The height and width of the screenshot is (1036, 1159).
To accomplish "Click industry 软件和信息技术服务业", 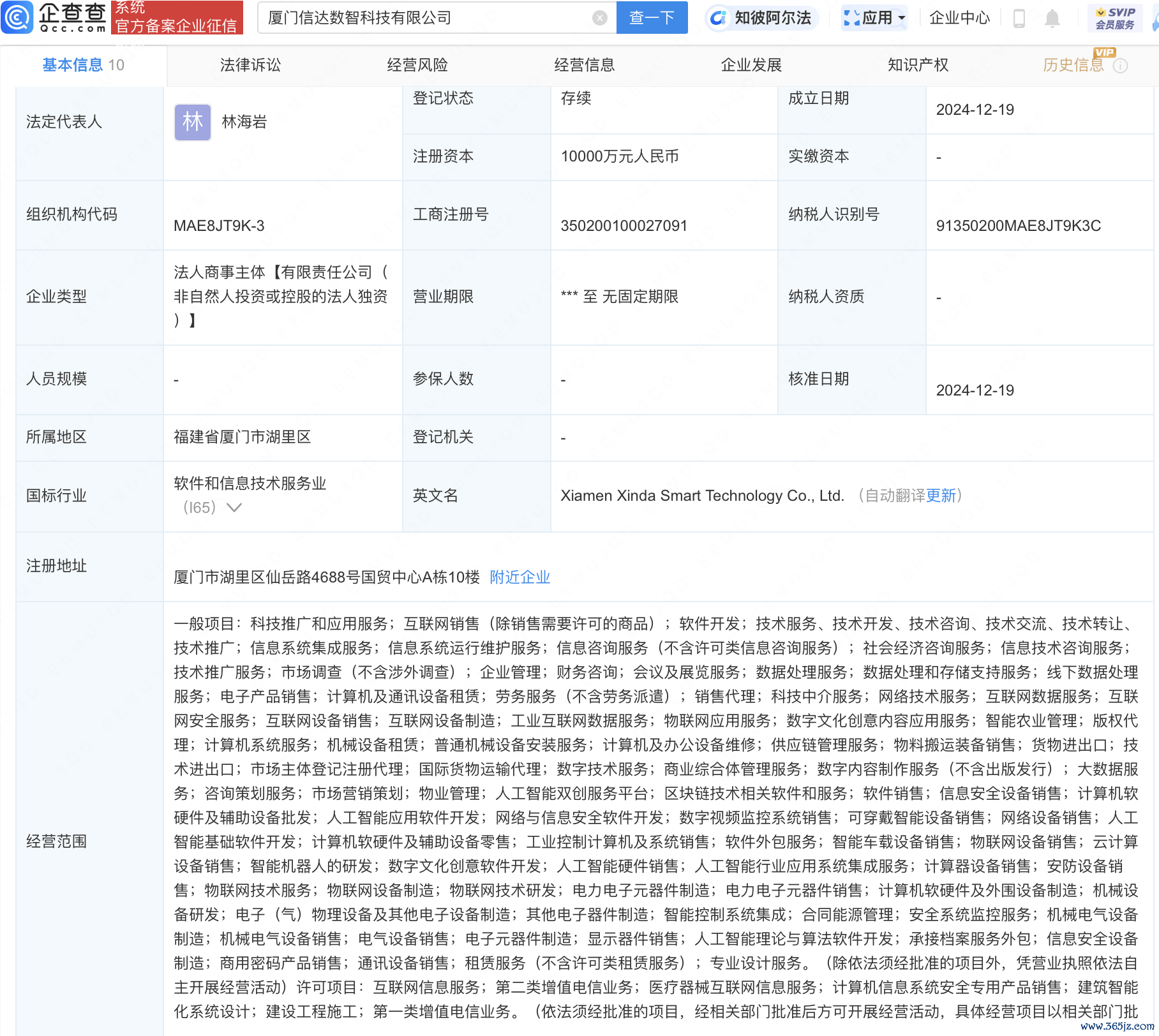I will pyautogui.click(x=250, y=484).
